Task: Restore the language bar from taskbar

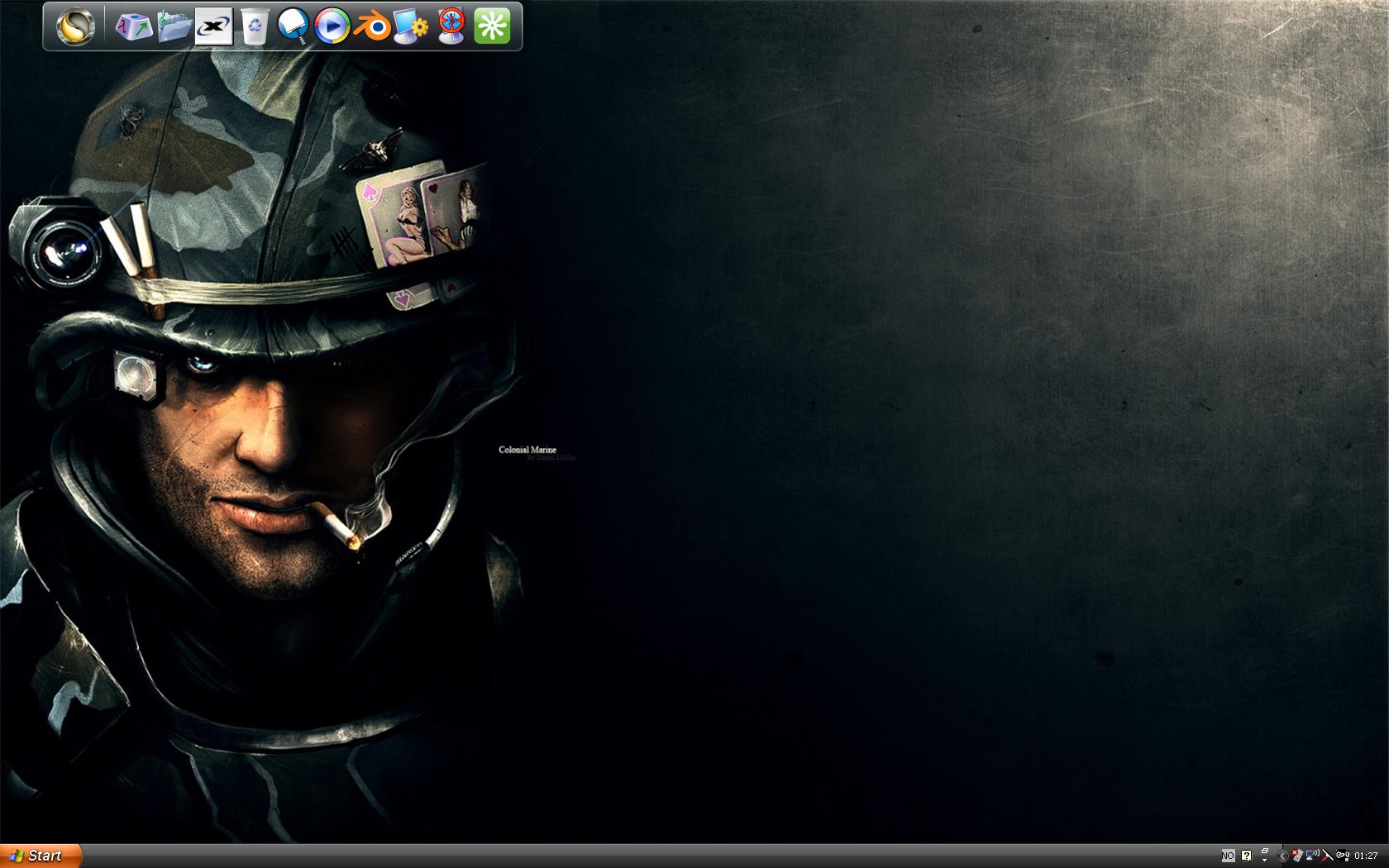Action: coord(1265,851)
